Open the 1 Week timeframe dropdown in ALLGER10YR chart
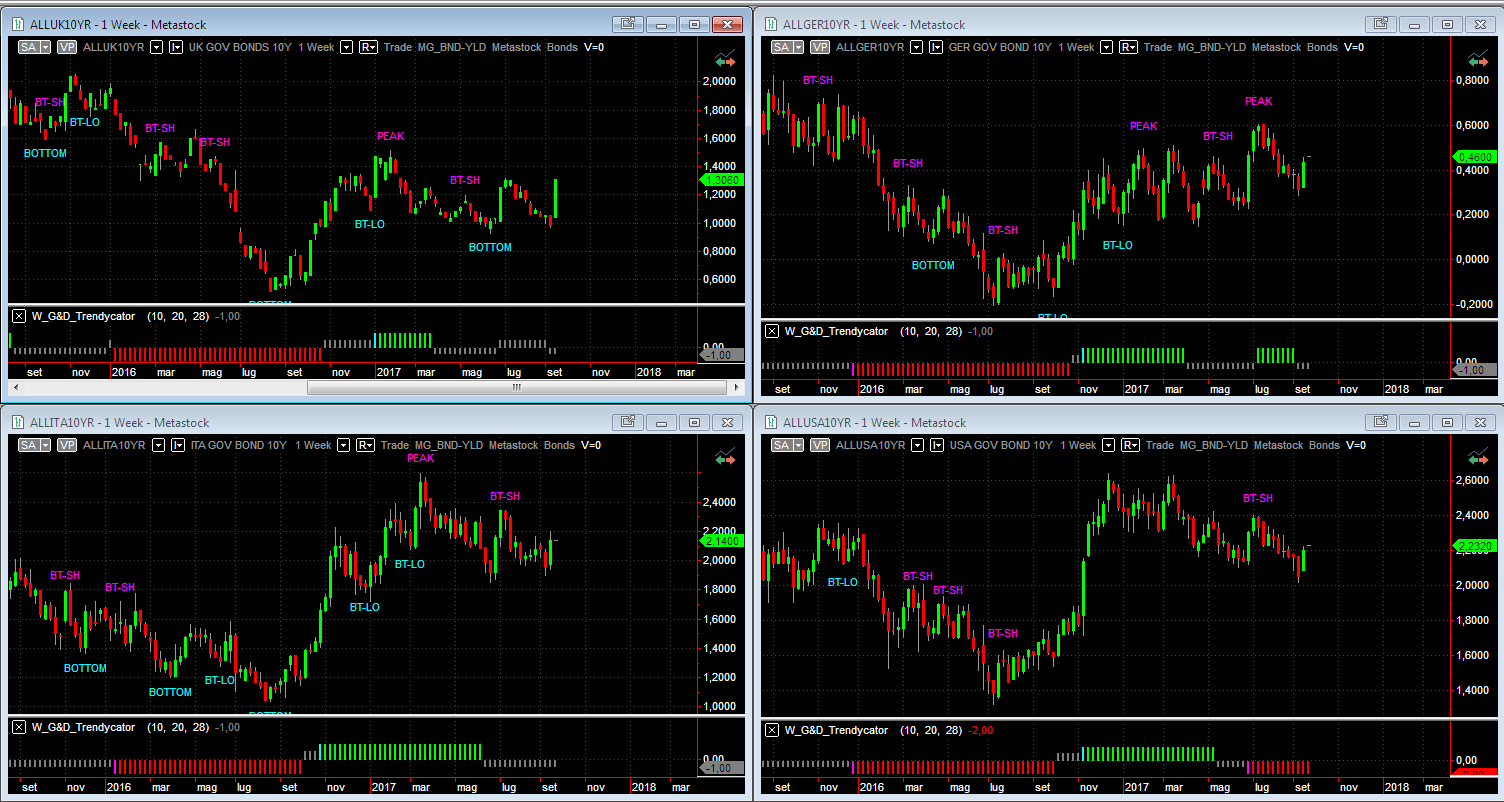The height and width of the screenshot is (802, 1504). click(x=1105, y=47)
